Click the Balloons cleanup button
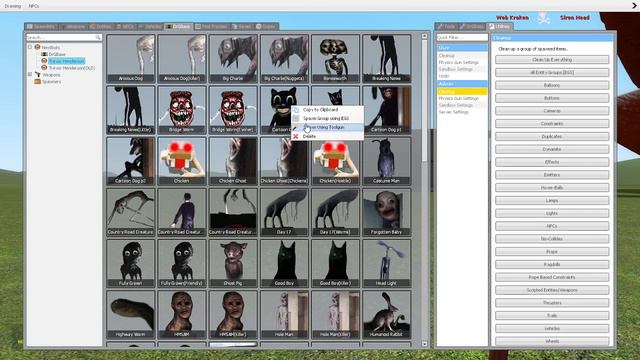This screenshot has height=360, width=640. (552, 85)
